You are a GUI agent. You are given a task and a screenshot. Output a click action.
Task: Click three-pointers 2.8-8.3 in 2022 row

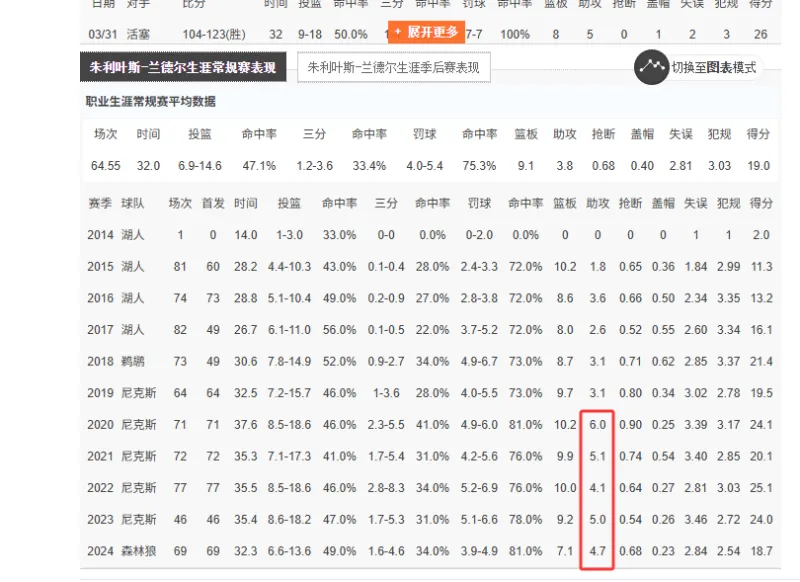[x=386, y=488]
